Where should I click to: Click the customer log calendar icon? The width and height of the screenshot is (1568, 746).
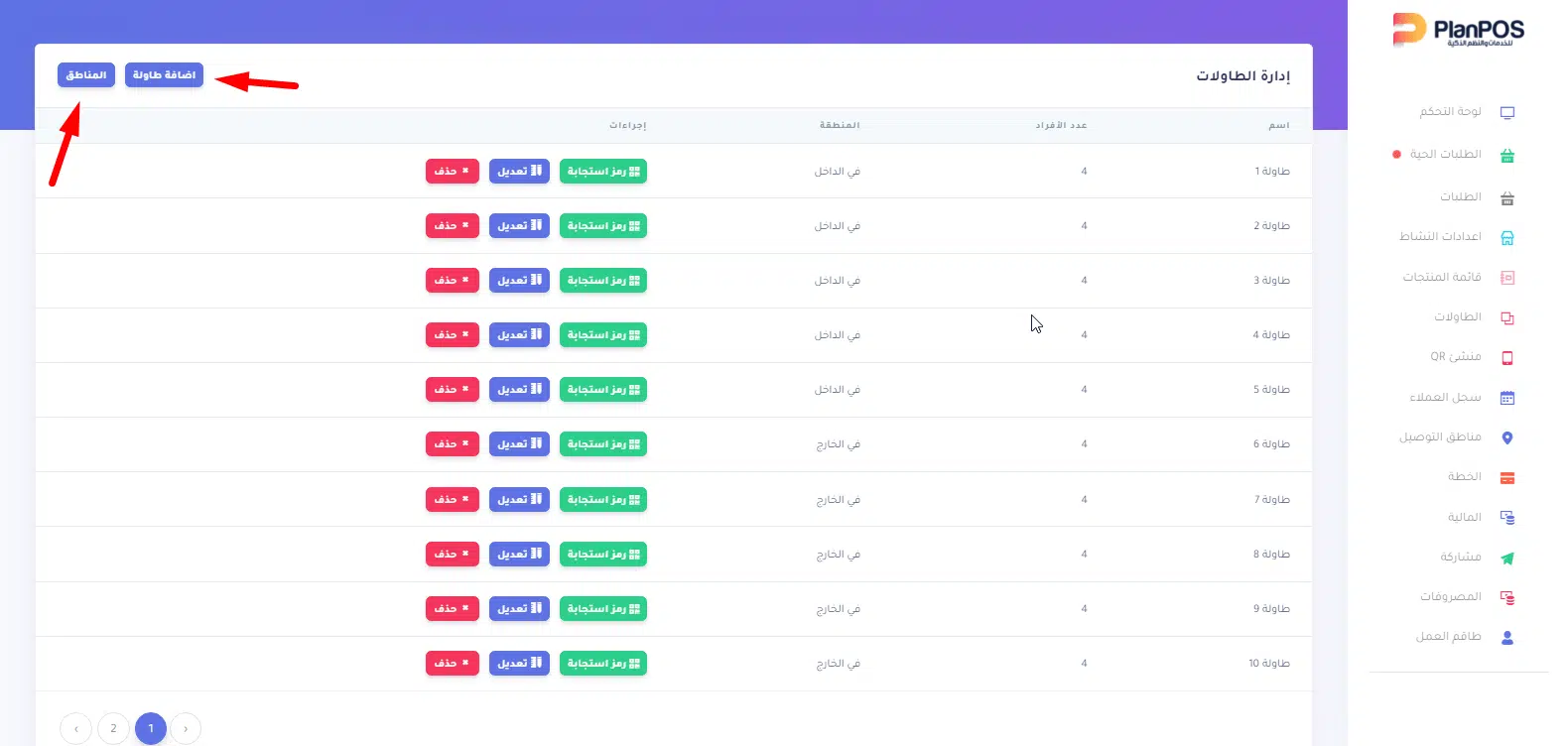pos(1507,399)
